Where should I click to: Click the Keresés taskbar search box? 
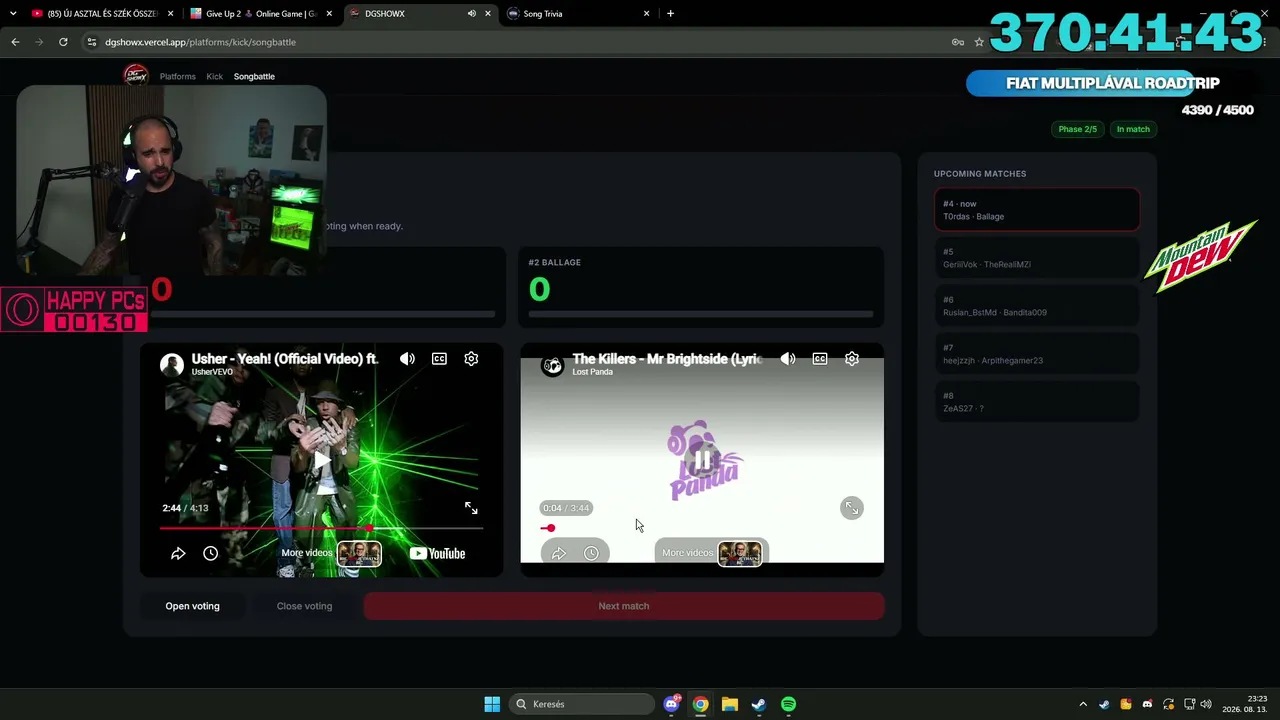582,704
